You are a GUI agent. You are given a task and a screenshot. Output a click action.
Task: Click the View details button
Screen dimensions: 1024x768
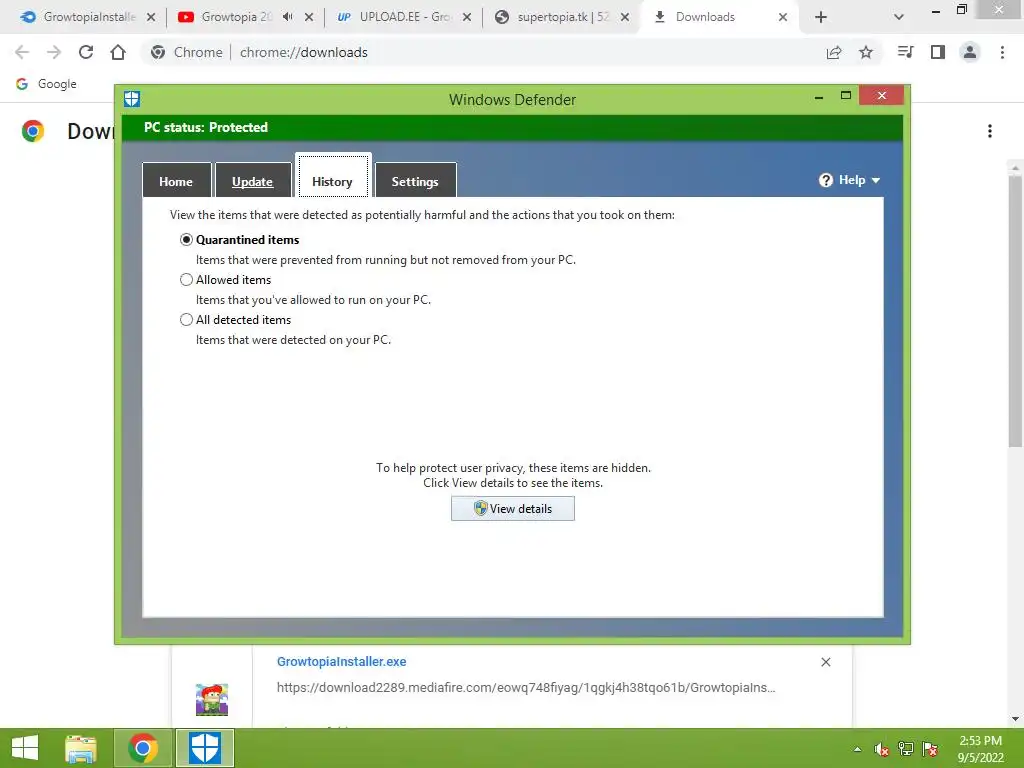(513, 509)
